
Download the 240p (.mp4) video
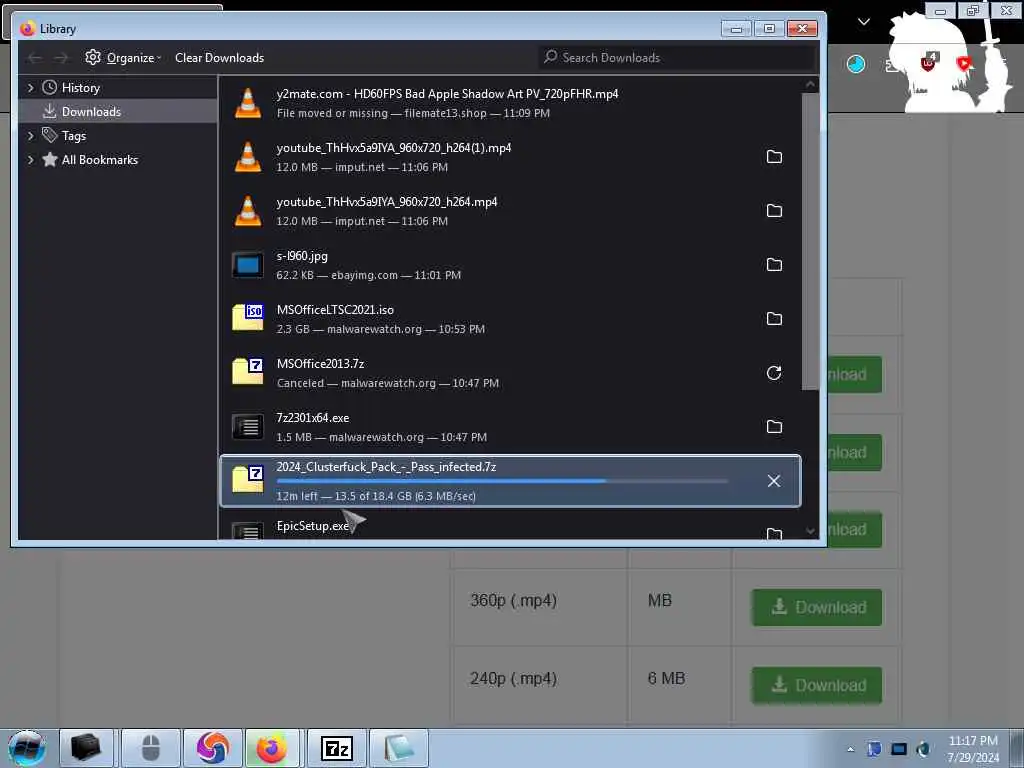point(816,685)
